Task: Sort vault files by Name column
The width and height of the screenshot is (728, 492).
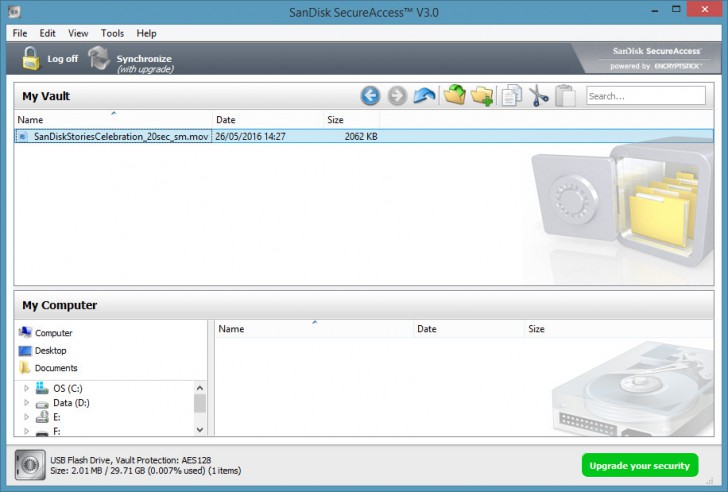Action: (113, 119)
